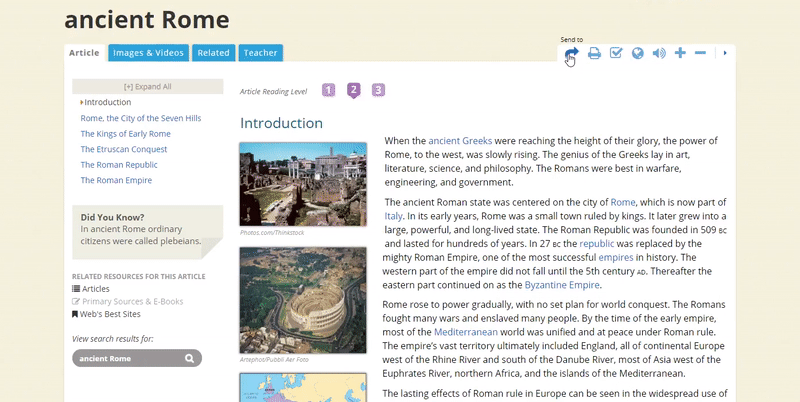Follow the republic hyperlink
800x402 pixels.
tap(596, 243)
